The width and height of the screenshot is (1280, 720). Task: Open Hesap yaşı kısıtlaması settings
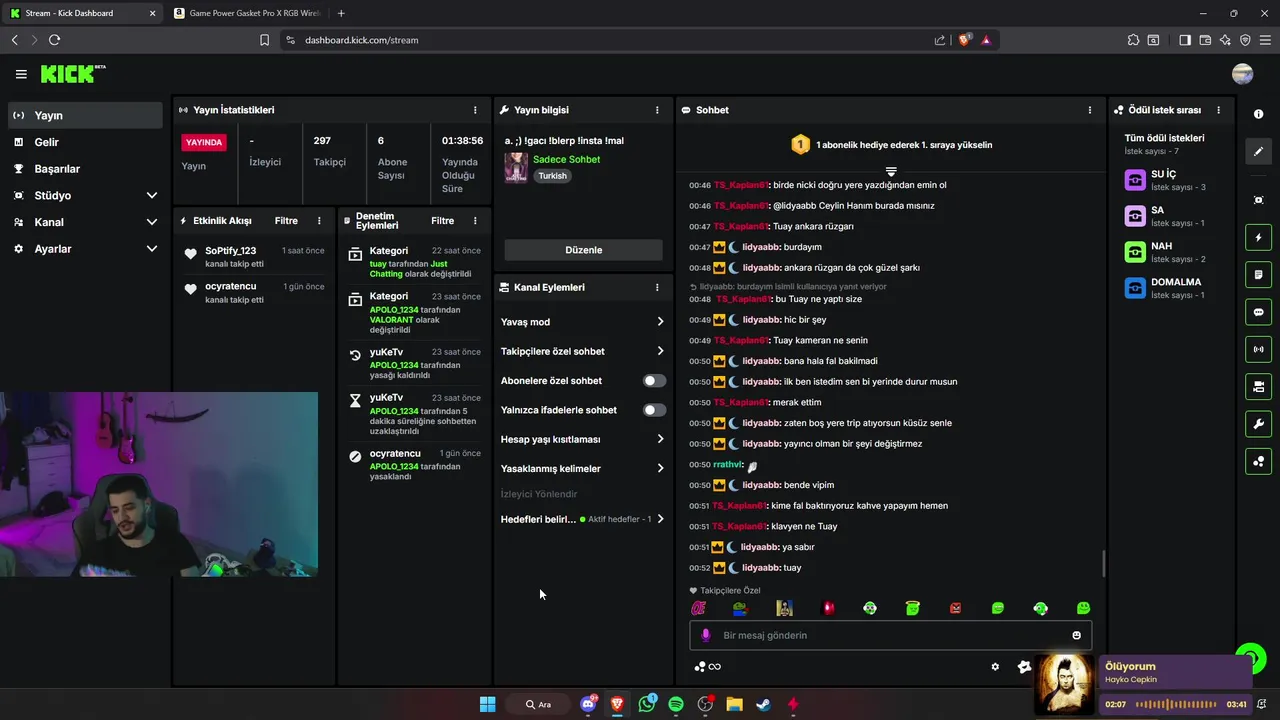[x=583, y=439]
